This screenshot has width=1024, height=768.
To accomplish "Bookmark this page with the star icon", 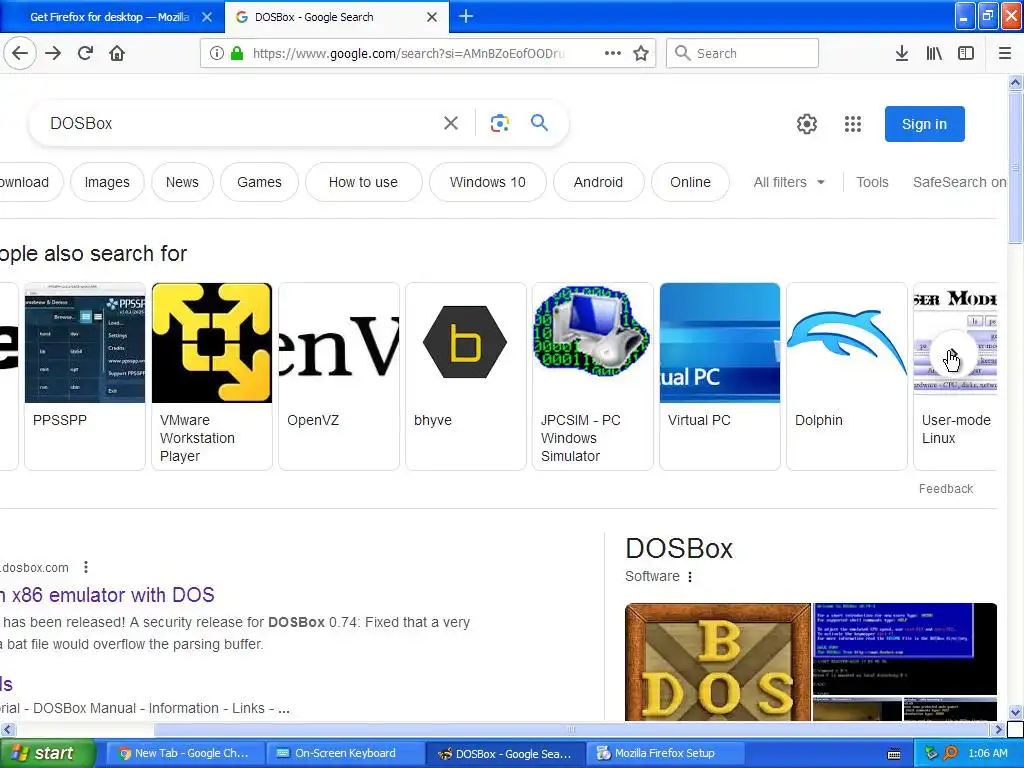I will 641,53.
